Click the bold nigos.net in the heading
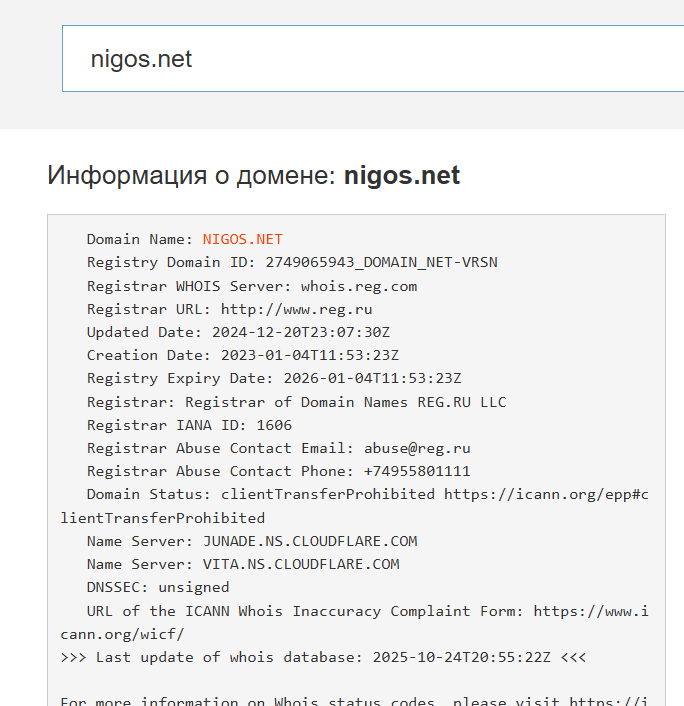Image resolution: width=684 pixels, height=706 pixels. pos(401,176)
